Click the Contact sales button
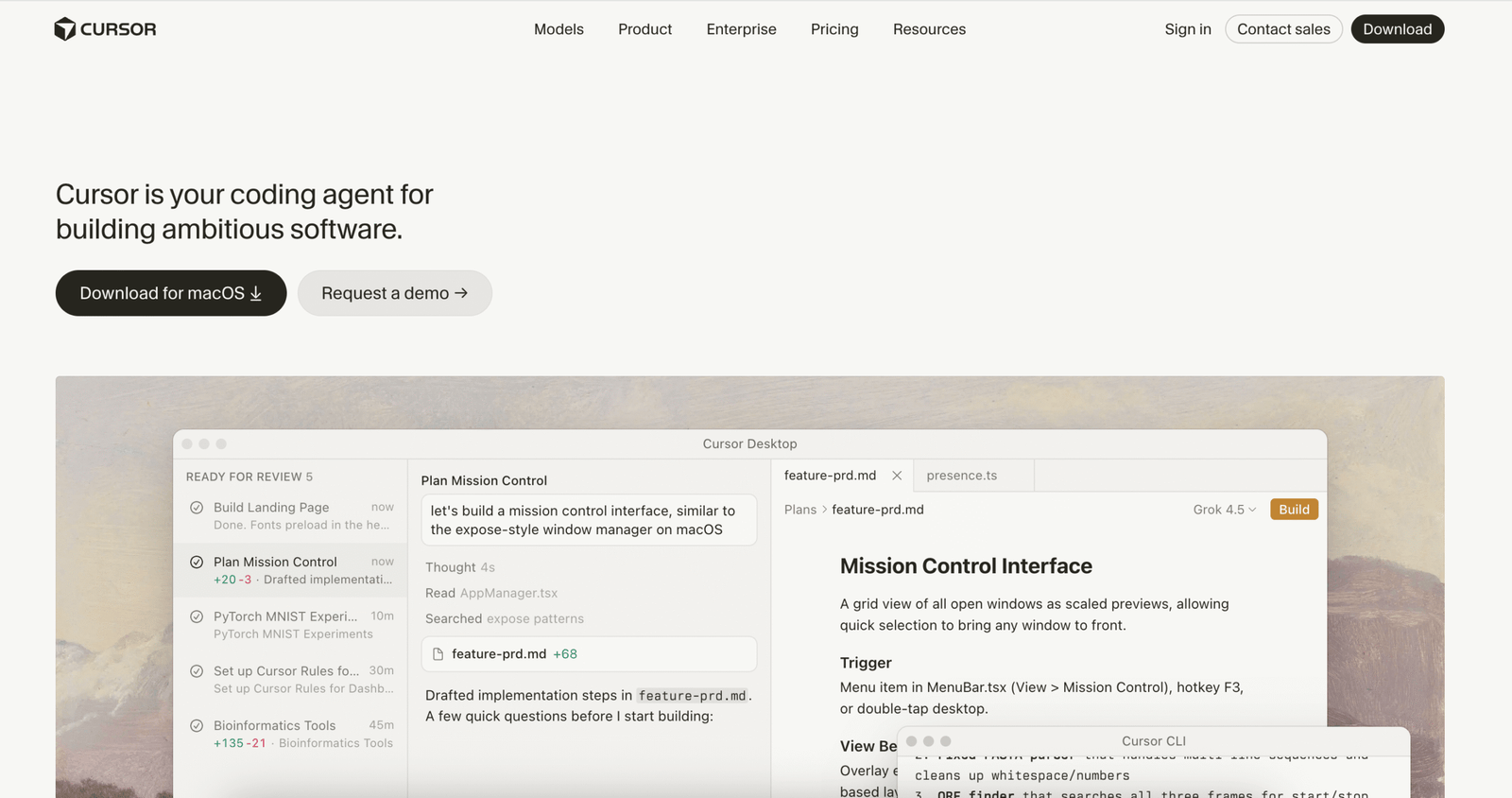The height and width of the screenshot is (798, 1512). [1283, 29]
